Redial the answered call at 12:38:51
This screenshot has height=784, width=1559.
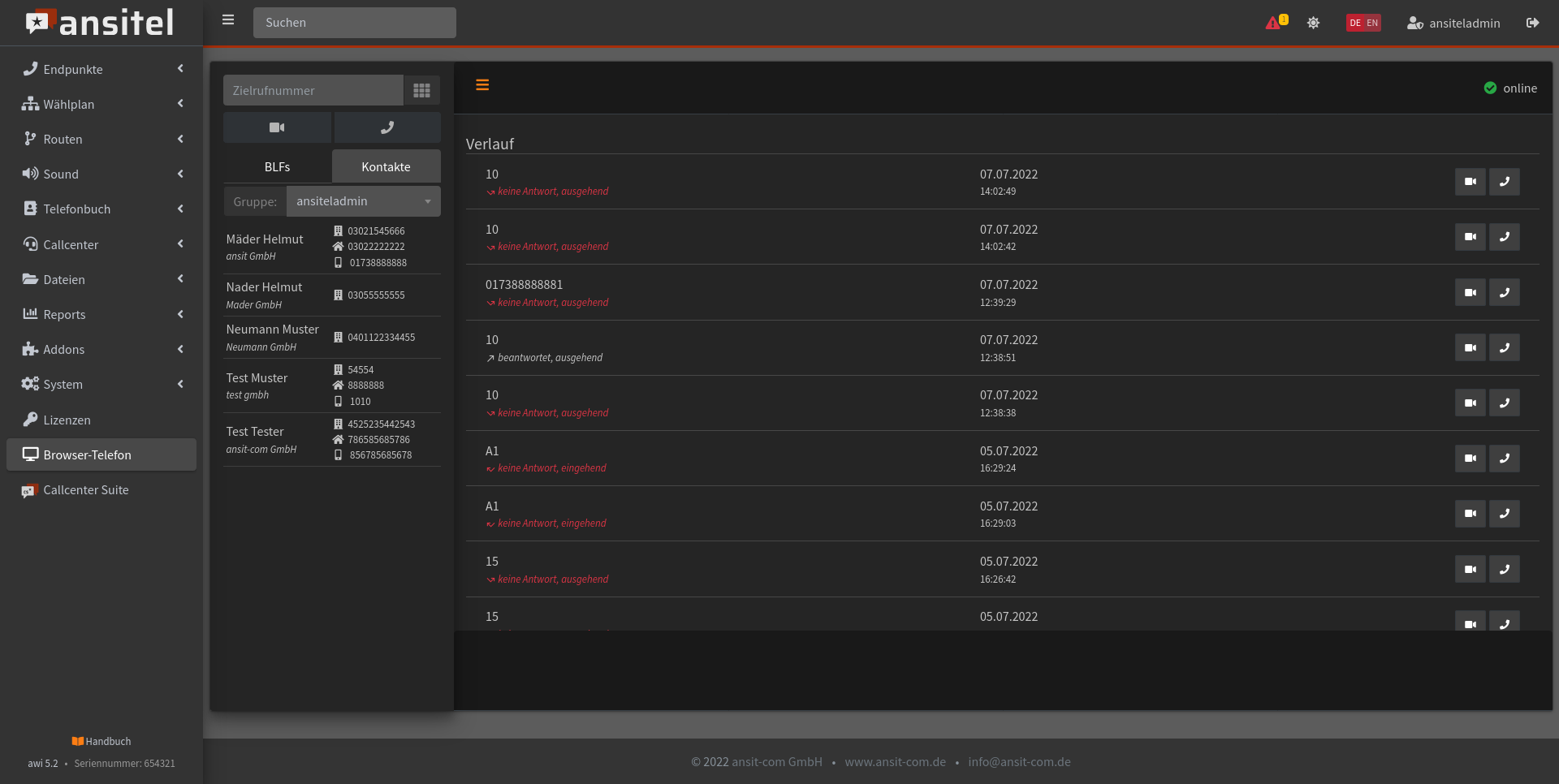(1504, 347)
